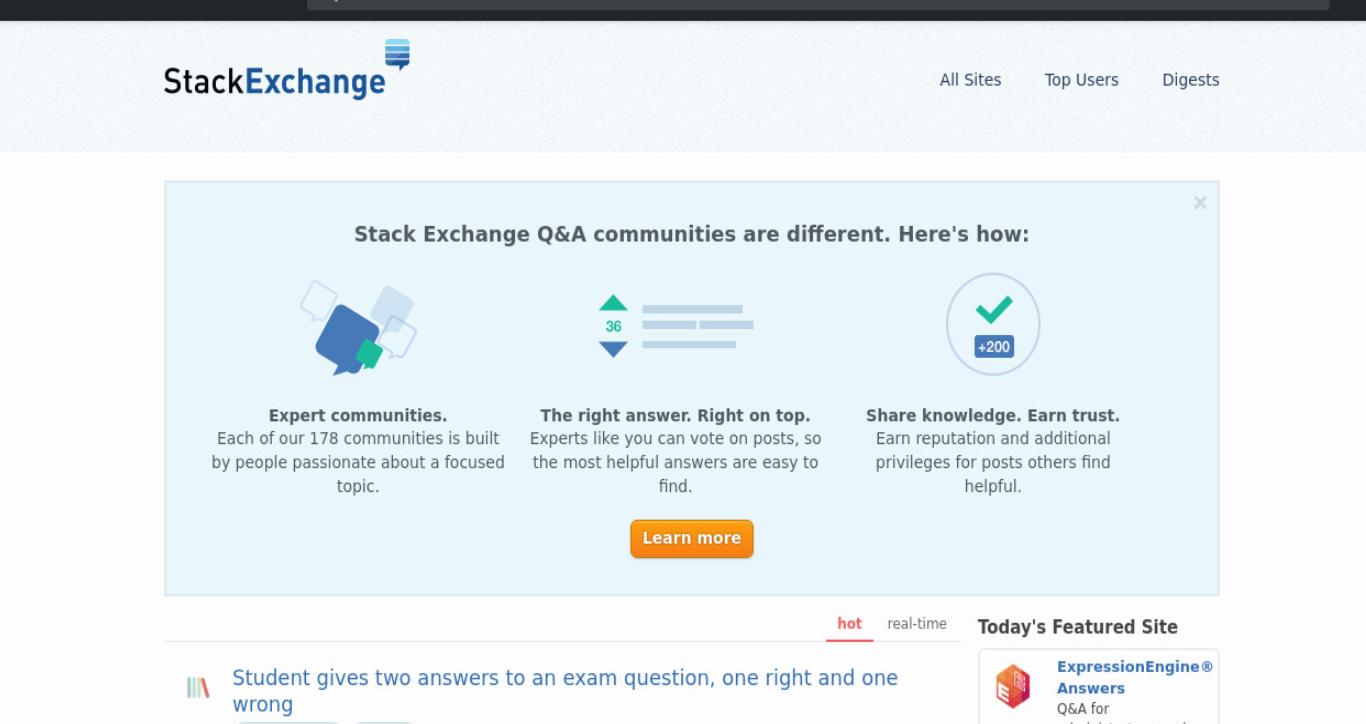Click the search field at top
Image resolution: width=1366 pixels, height=724 pixels.
(x=818, y=3)
